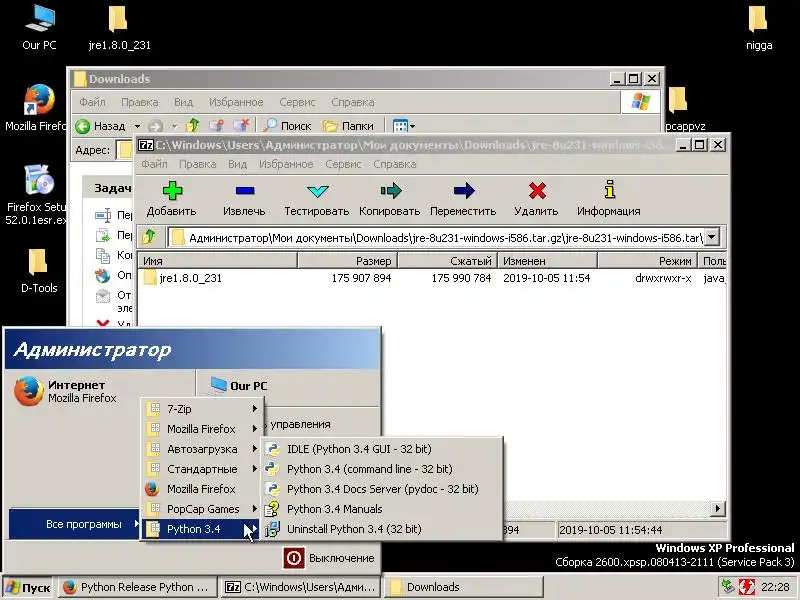Sort by Размер column header

(x=347, y=261)
